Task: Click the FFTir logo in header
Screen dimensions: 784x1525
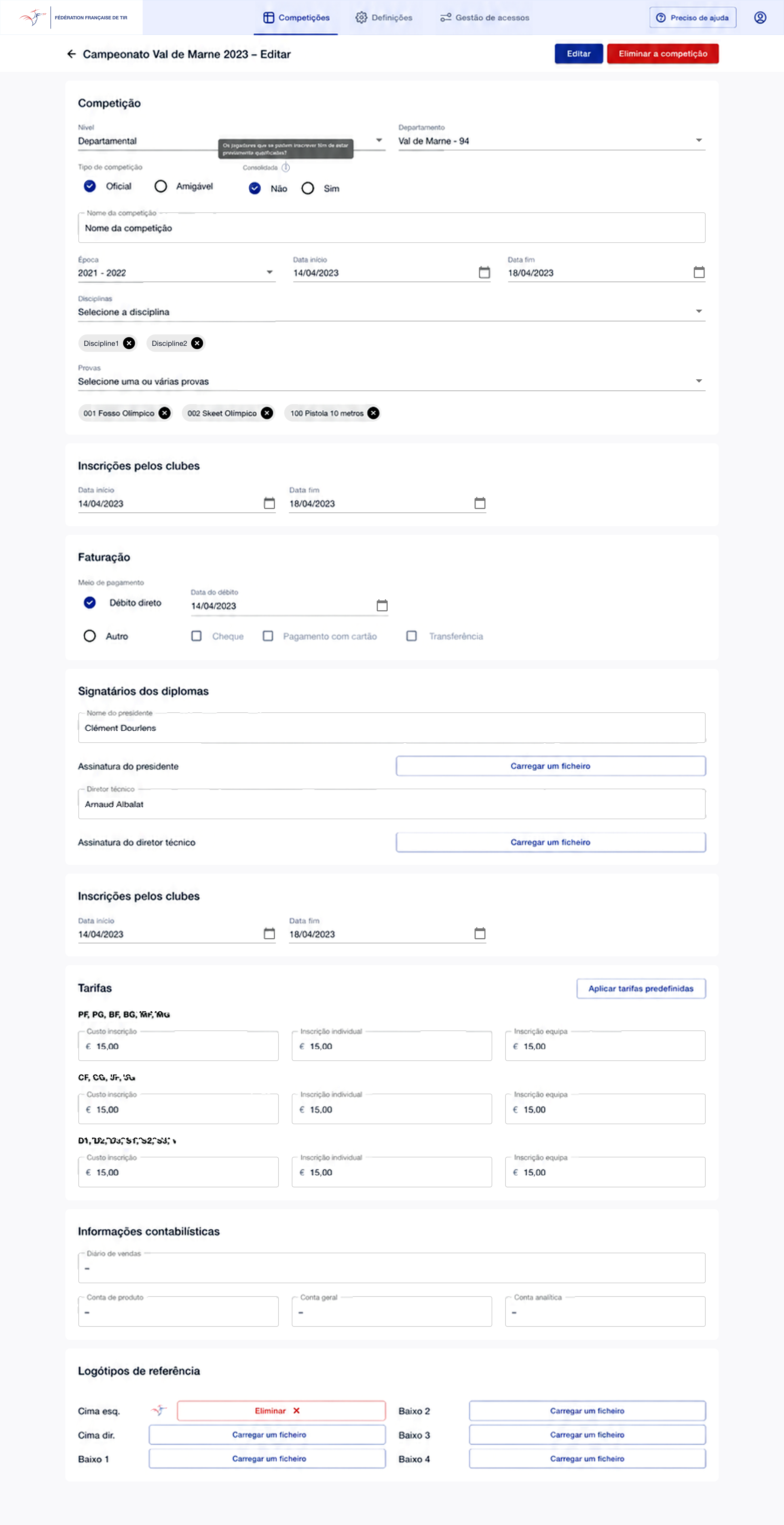Action: pos(73,18)
